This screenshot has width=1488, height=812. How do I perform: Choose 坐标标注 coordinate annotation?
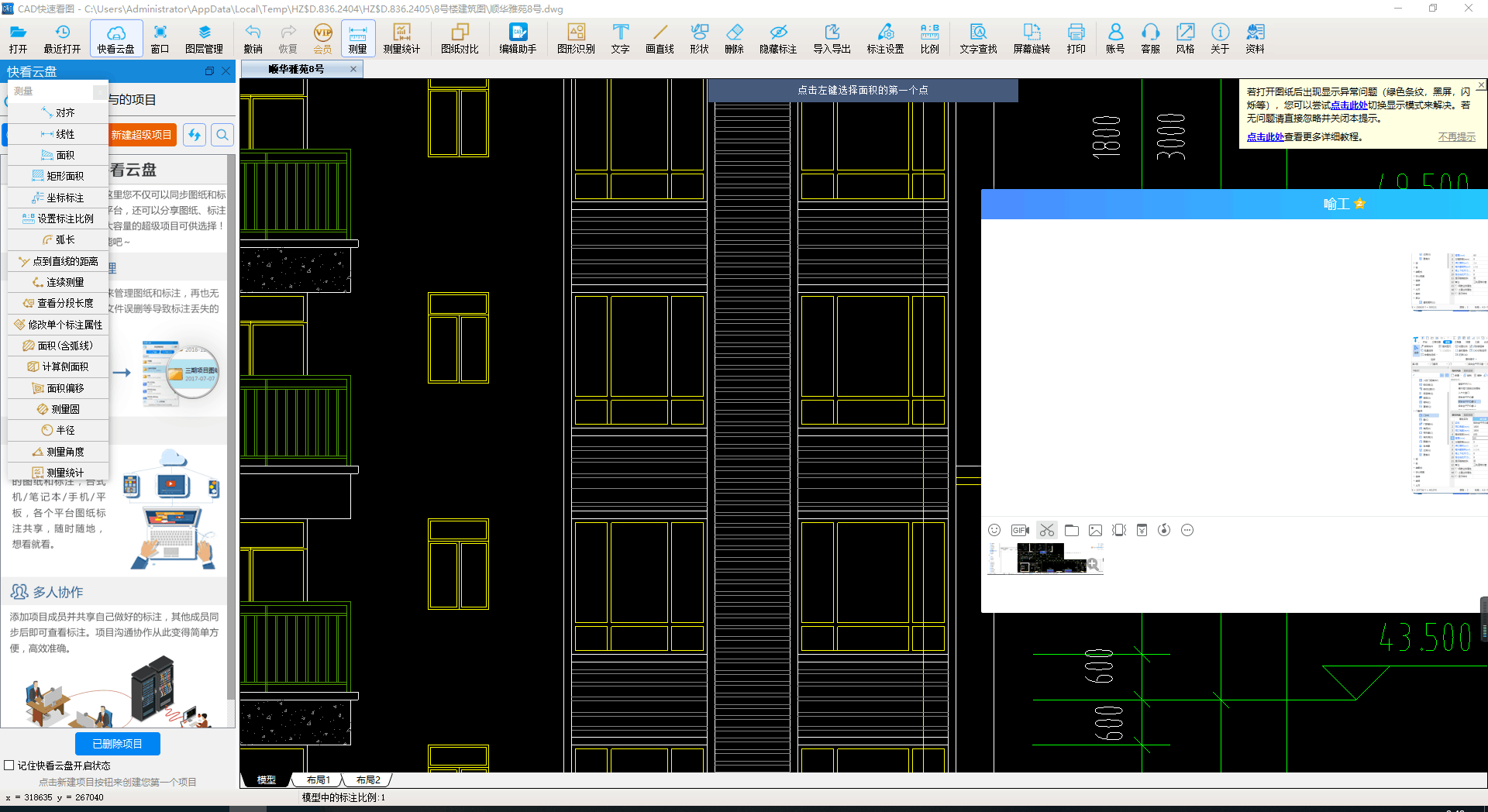click(x=58, y=198)
